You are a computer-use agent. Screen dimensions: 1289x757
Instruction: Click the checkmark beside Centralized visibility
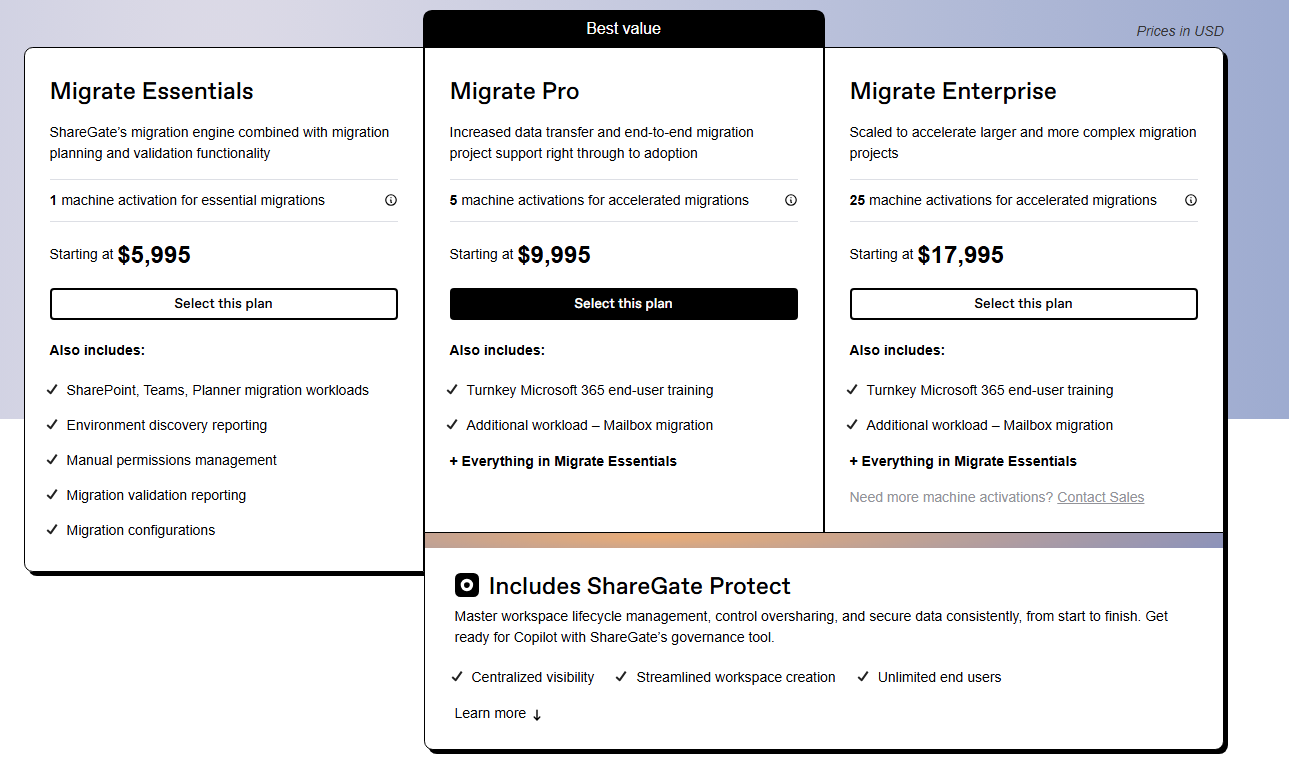(456, 677)
